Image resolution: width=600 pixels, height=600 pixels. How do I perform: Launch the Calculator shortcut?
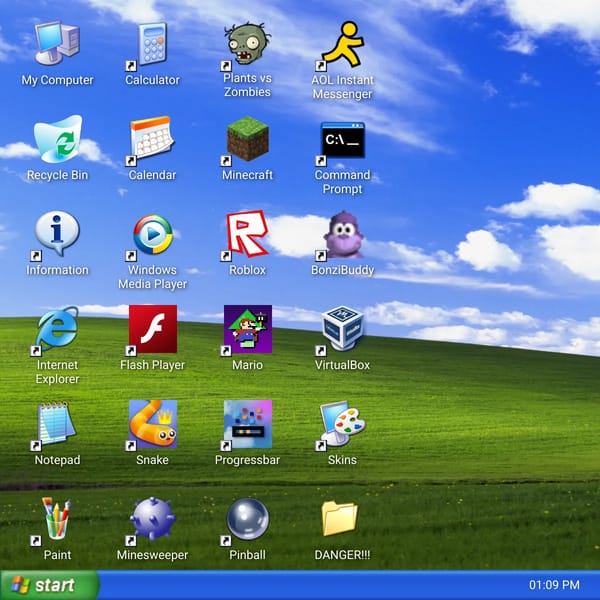tap(152, 44)
